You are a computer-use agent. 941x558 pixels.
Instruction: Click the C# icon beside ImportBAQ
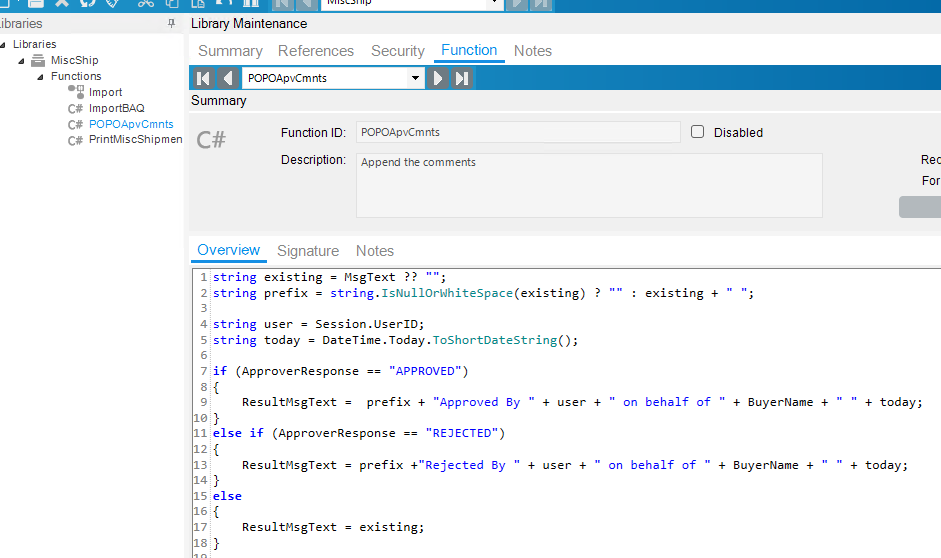click(x=75, y=108)
